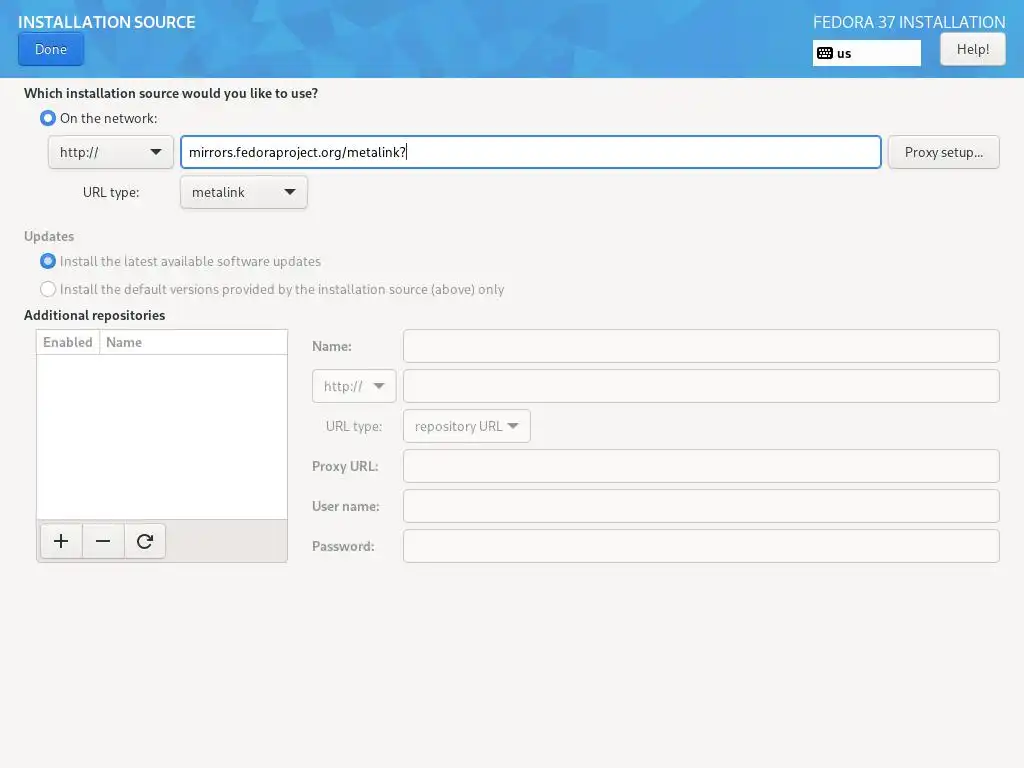Open Proxy setup... dialog
Image resolution: width=1024 pixels, height=768 pixels.
(x=943, y=152)
